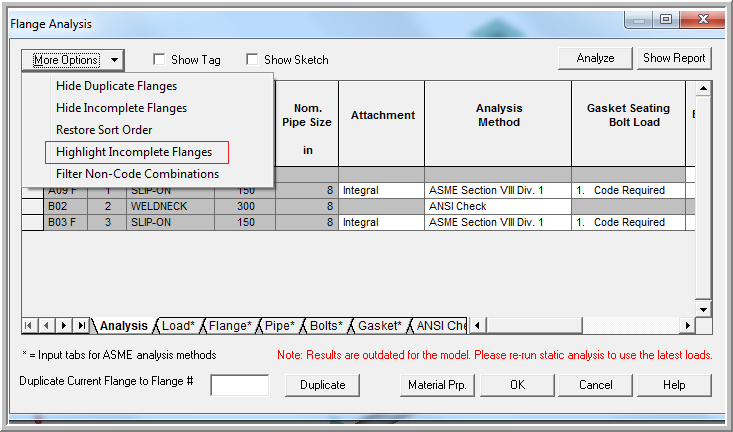The width and height of the screenshot is (733, 432).
Task: Click the Duplicate button
Action: (323, 385)
